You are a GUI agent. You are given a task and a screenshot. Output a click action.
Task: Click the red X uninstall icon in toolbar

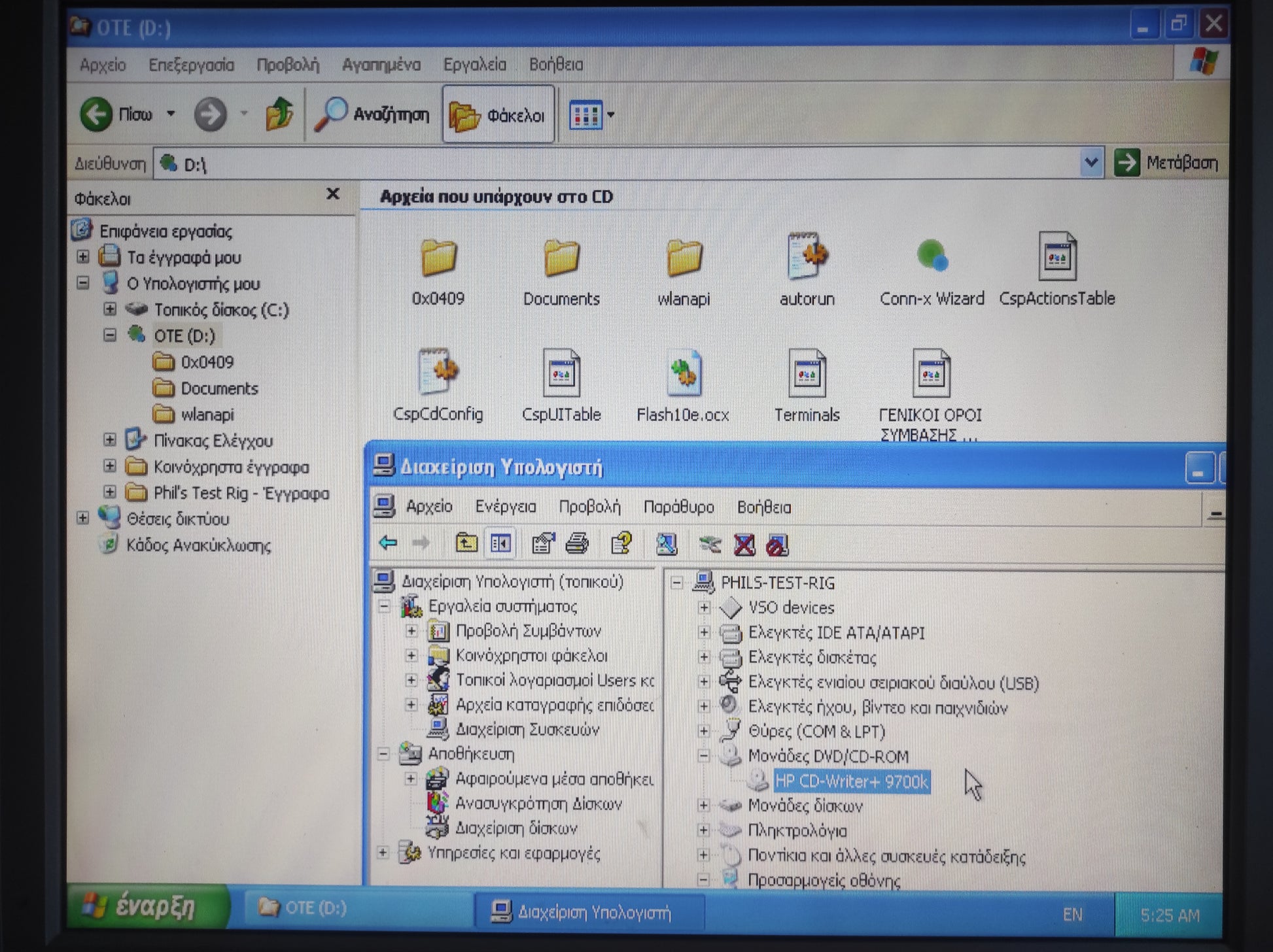coord(744,545)
